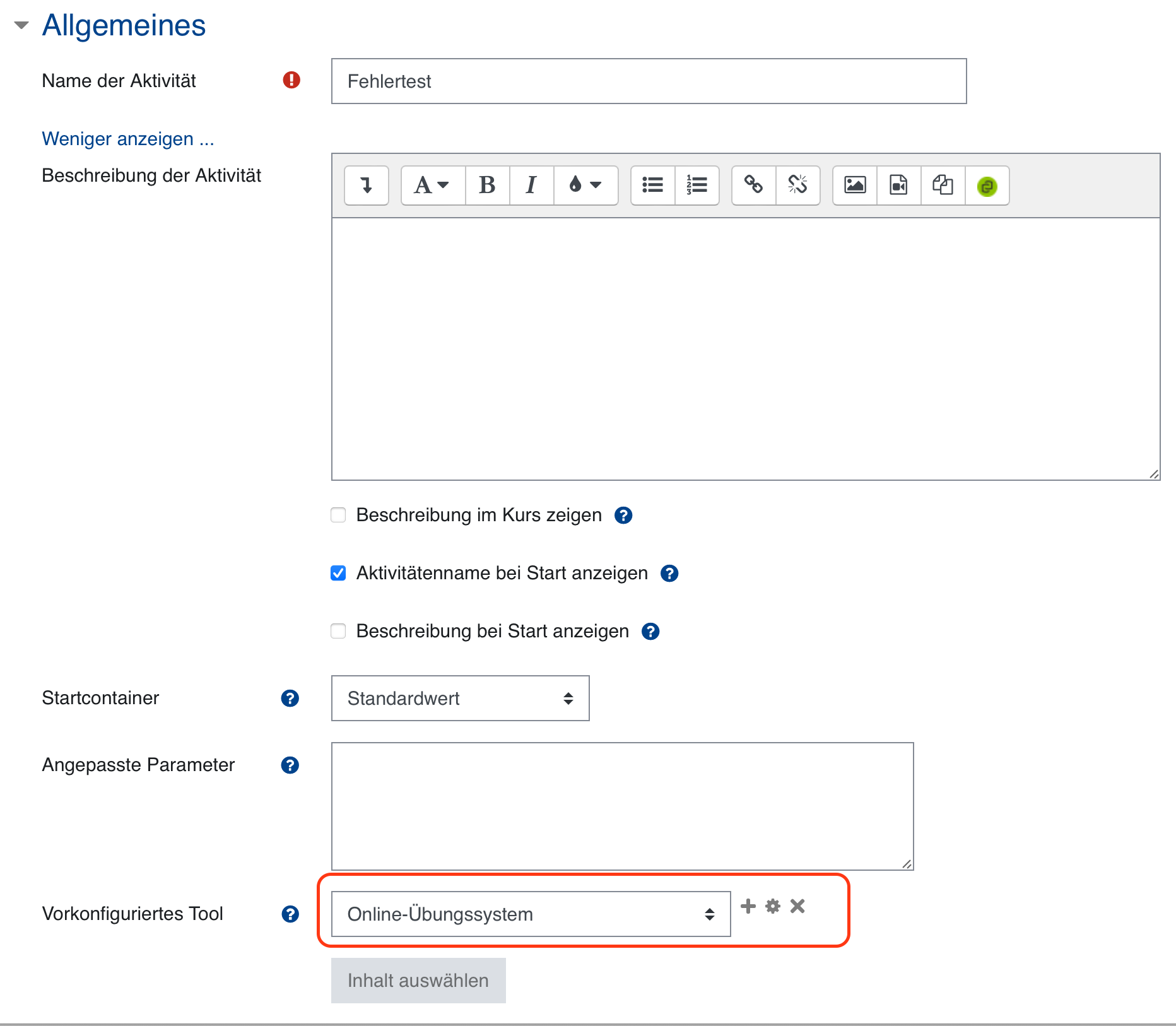Apply bold formatting in editor
This screenshot has width=1176, height=1026.
click(487, 186)
